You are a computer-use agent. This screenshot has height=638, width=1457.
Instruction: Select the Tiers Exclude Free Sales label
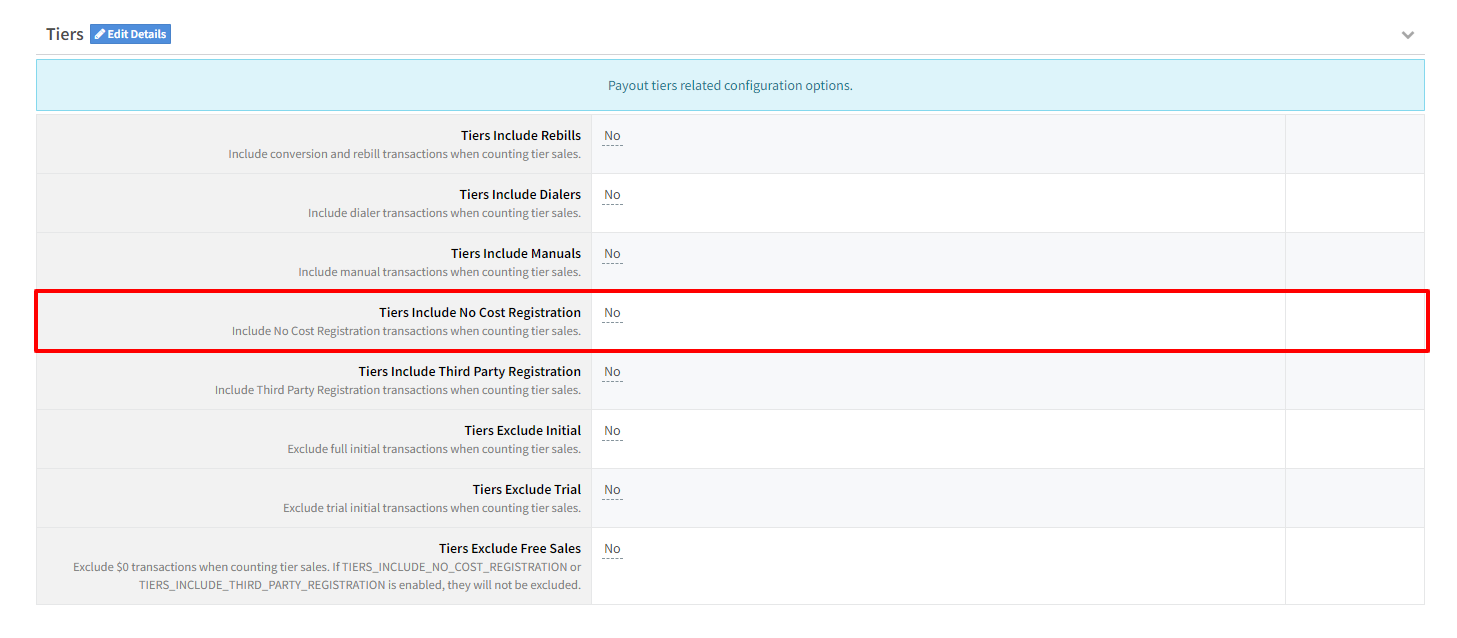(509, 549)
